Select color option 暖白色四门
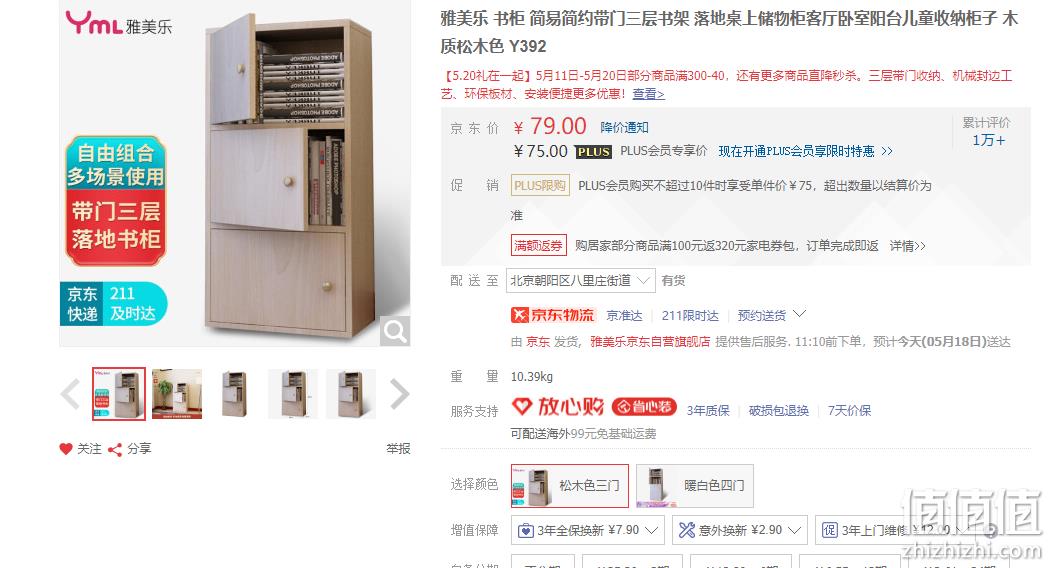Image resolution: width=1051 pixels, height=568 pixels. coord(694,486)
